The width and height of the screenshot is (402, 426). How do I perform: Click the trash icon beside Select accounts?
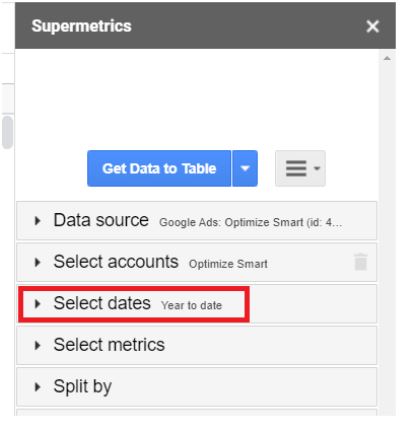pyautogui.click(x=360, y=262)
